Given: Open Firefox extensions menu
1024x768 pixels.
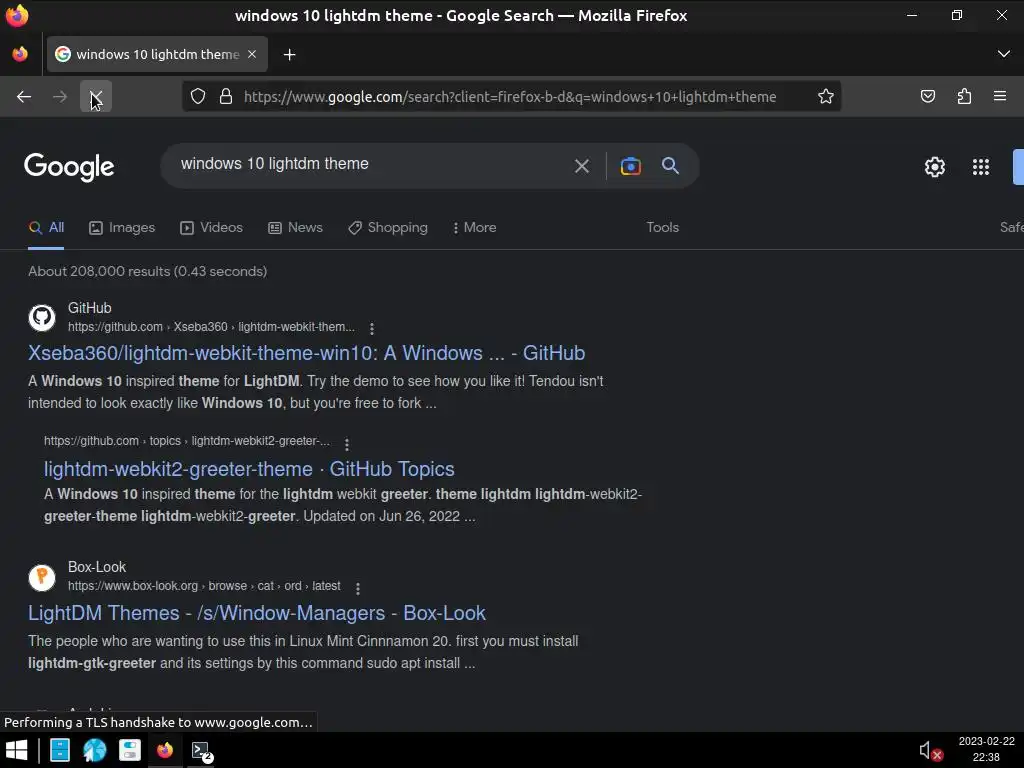Looking at the screenshot, I should coord(964,97).
